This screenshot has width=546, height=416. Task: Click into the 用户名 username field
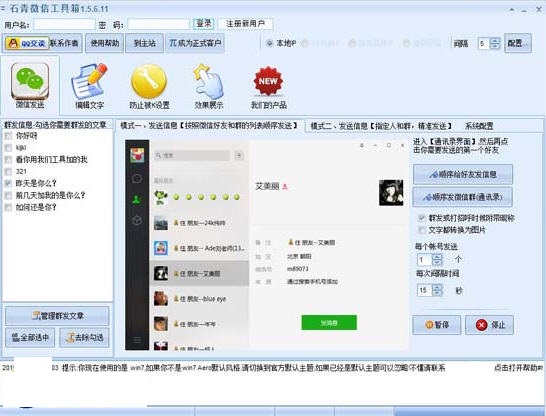pos(64,24)
